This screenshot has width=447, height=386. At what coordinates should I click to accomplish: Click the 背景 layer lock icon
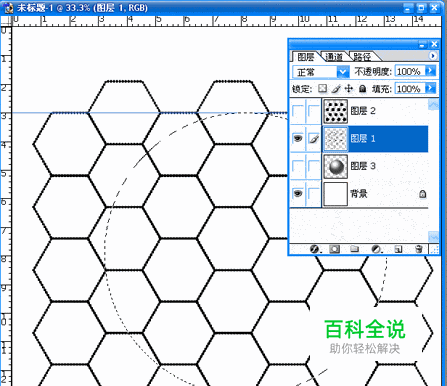click(422, 194)
